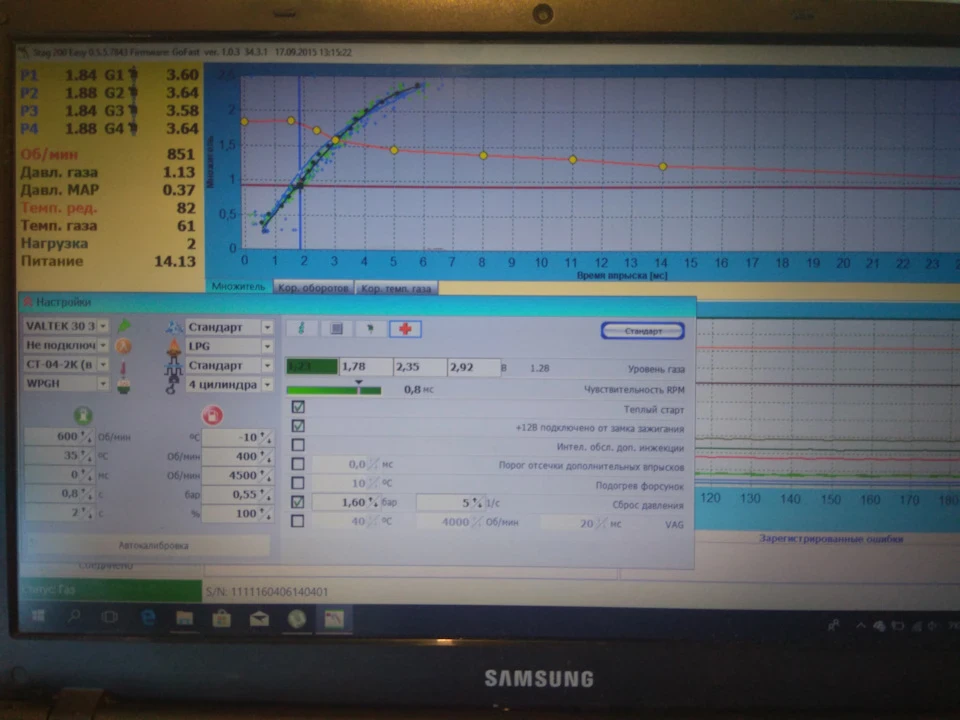Enable 'Подогрев форсунок' checkbox

[x=298, y=483]
